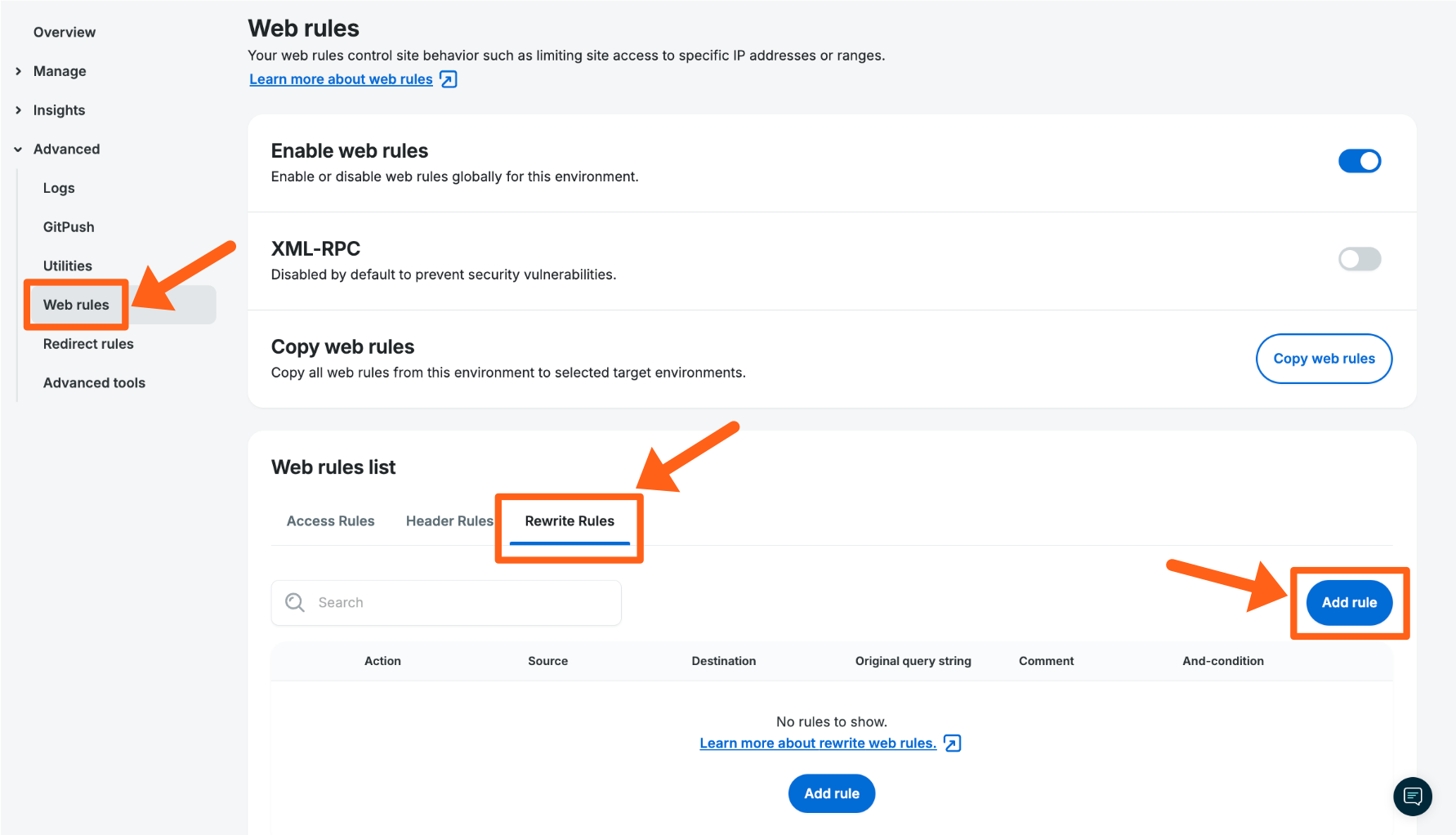The image size is (1456, 835).
Task: Click the search magnifier icon
Action: click(x=295, y=602)
